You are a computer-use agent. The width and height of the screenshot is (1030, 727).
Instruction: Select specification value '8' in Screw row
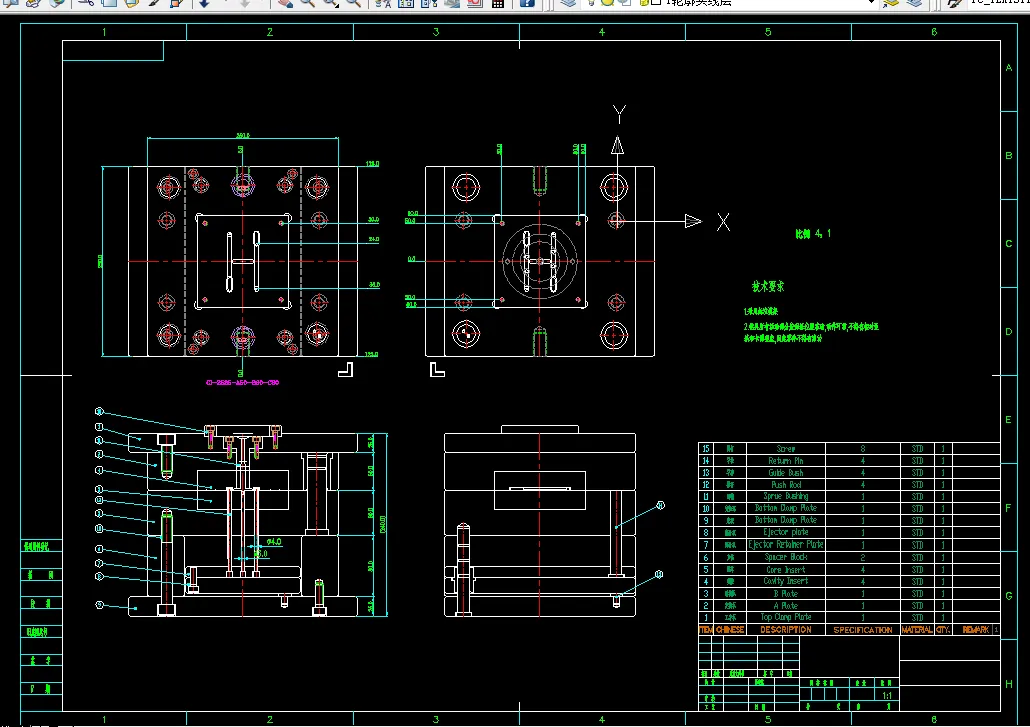(x=862, y=449)
